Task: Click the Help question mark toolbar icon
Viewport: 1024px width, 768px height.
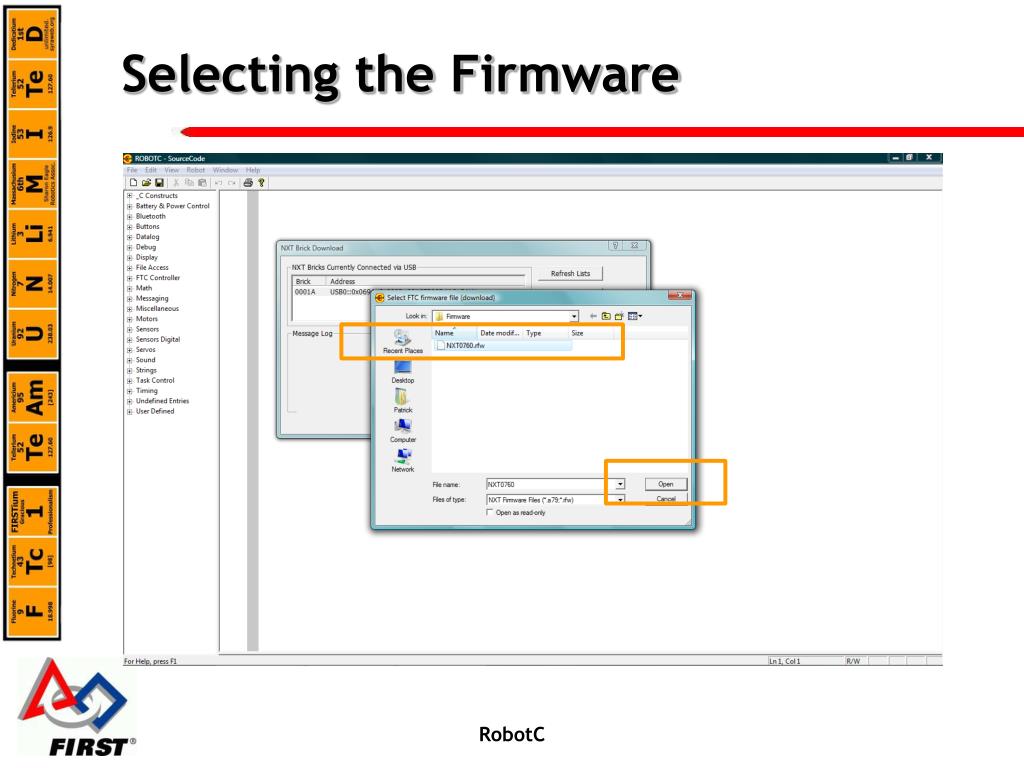Action: coord(261,183)
